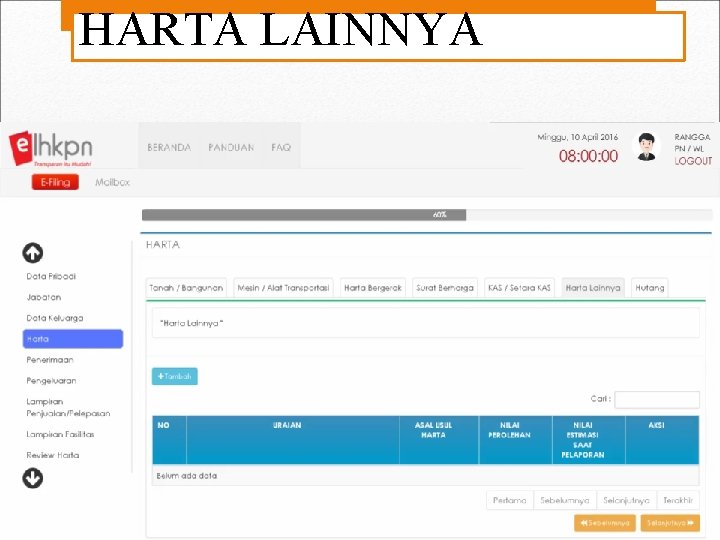Sort by NILAI PEROLEHAN column header
This screenshot has height=540, width=720.
pos(515,440)
